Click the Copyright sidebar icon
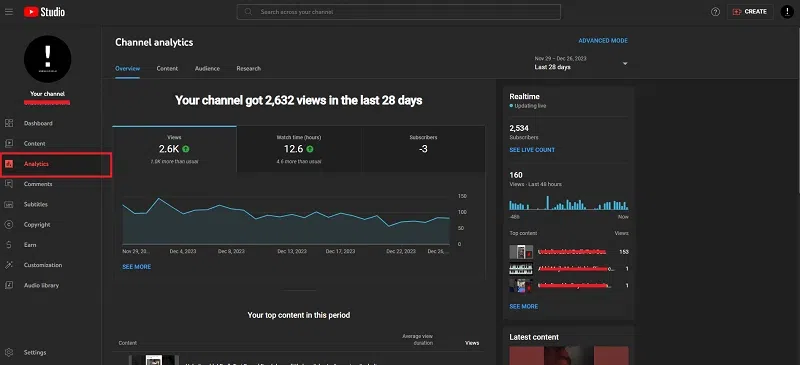 click(9, 225)
